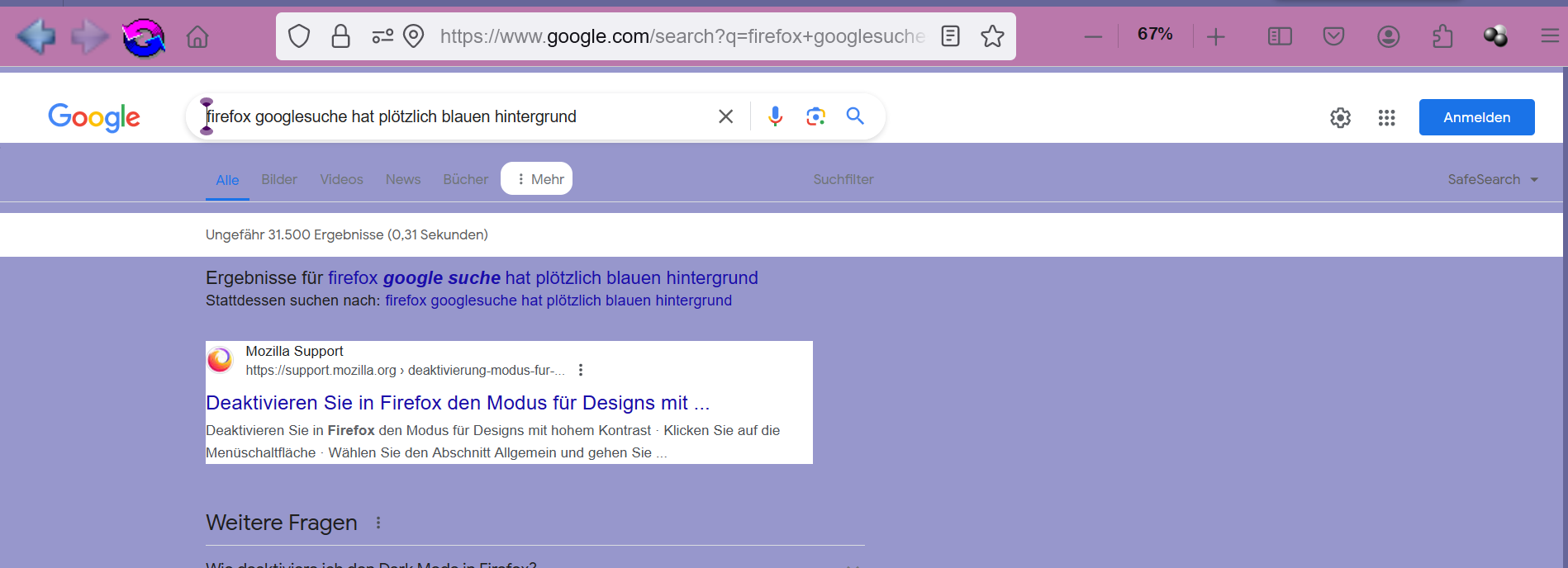
Task: Click the Anmelden sign-in button
Action: click(1476, 117)
